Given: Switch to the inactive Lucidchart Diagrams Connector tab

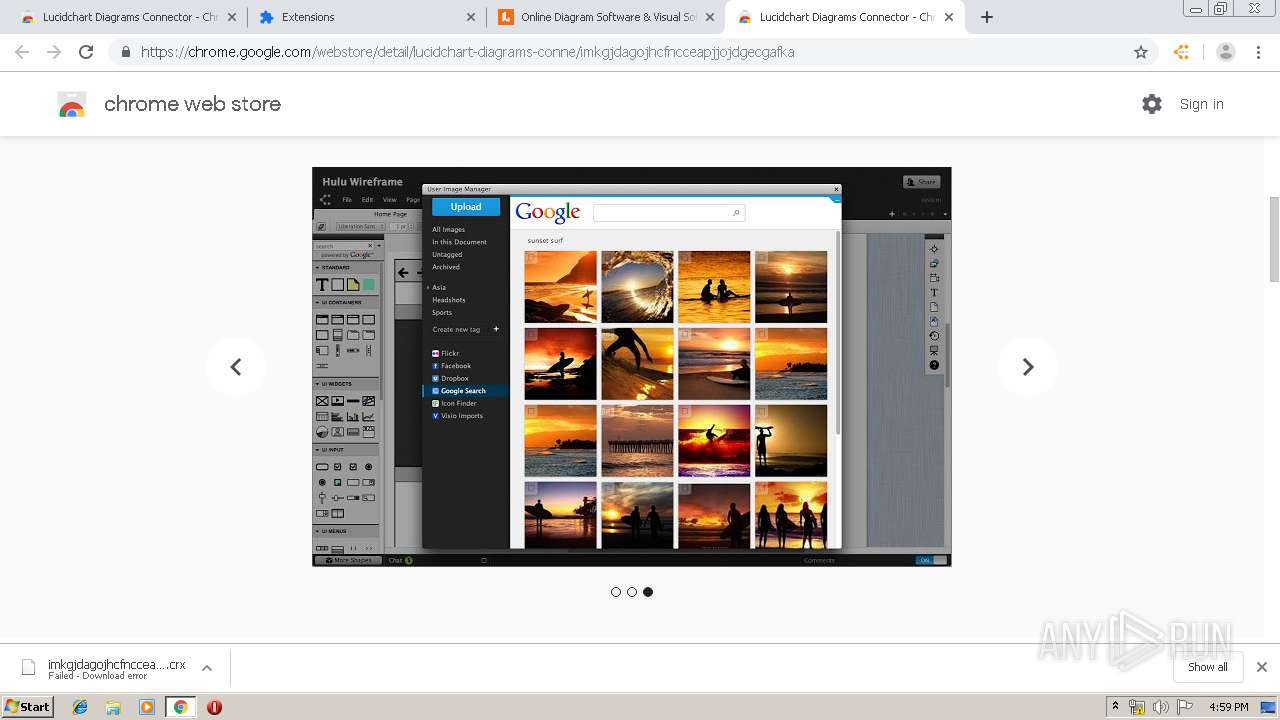Looking at the screenshot, I should [x=118, y=17].
